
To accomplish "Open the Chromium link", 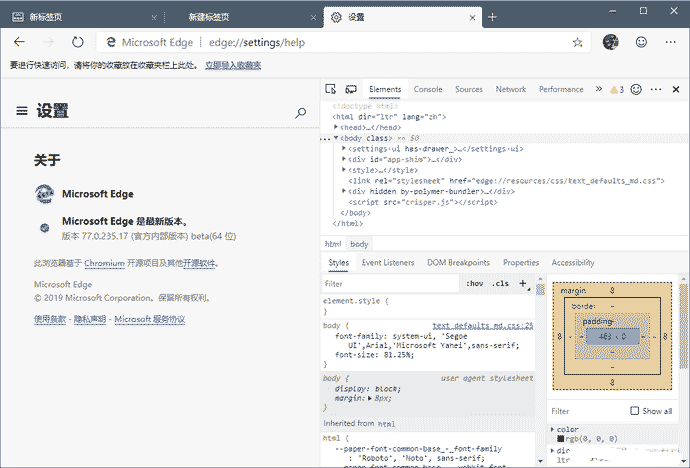I will (x=104, y=263).
